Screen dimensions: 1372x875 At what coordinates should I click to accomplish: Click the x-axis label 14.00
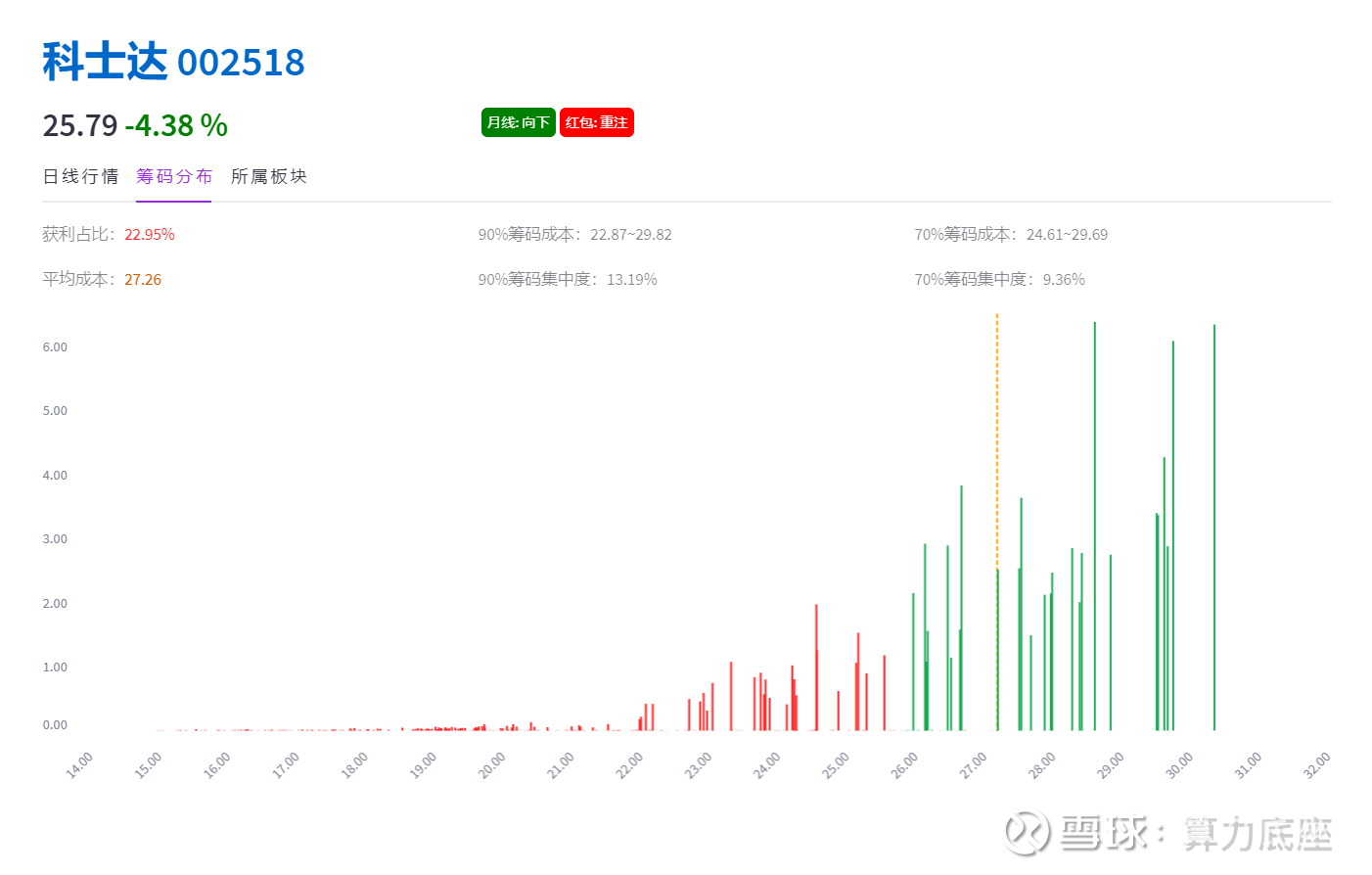pos(79,765)
